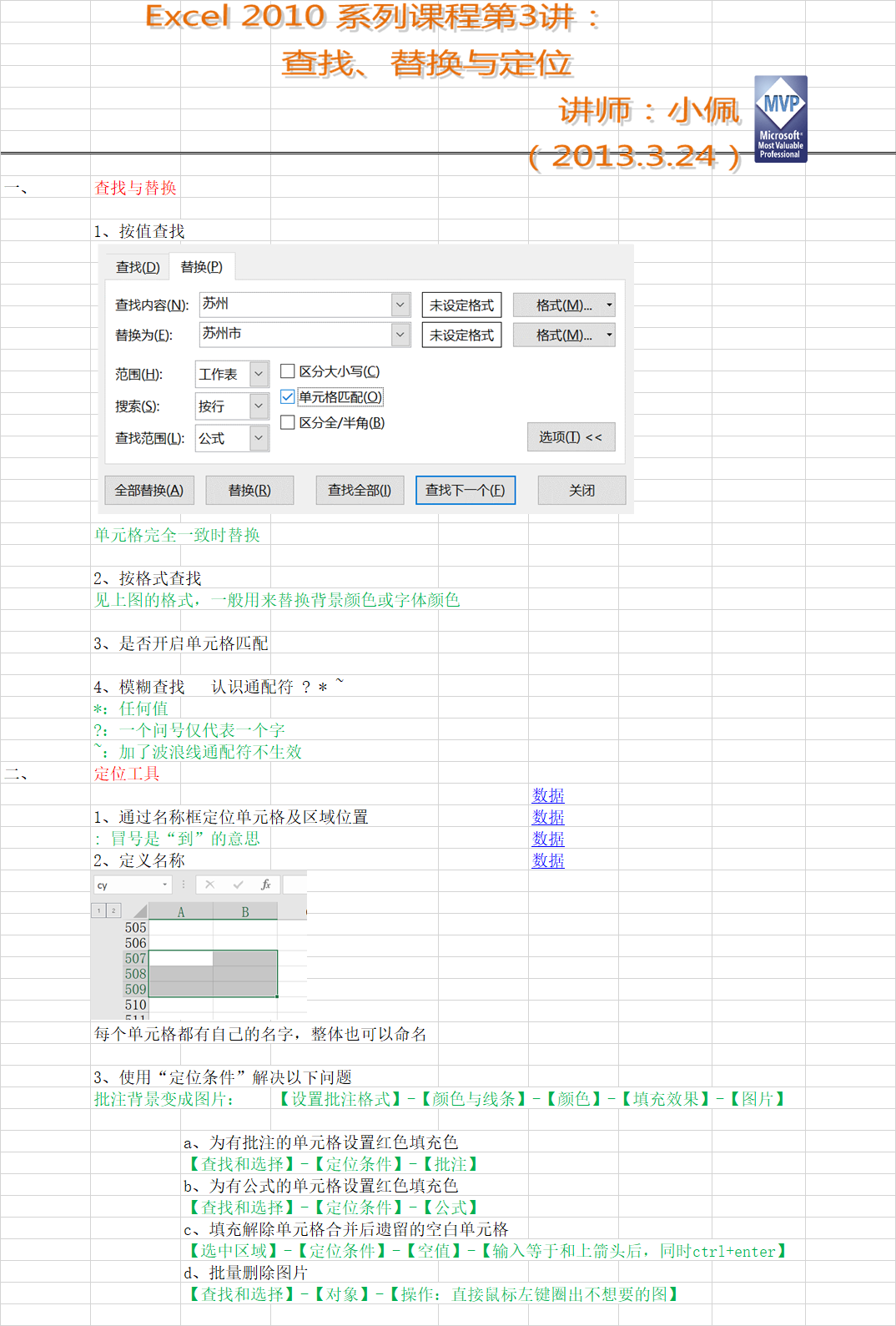Click the text 2、按格式查找
Image resolution: width=896 pixels, height=1326 pixels.
[148, 578]
